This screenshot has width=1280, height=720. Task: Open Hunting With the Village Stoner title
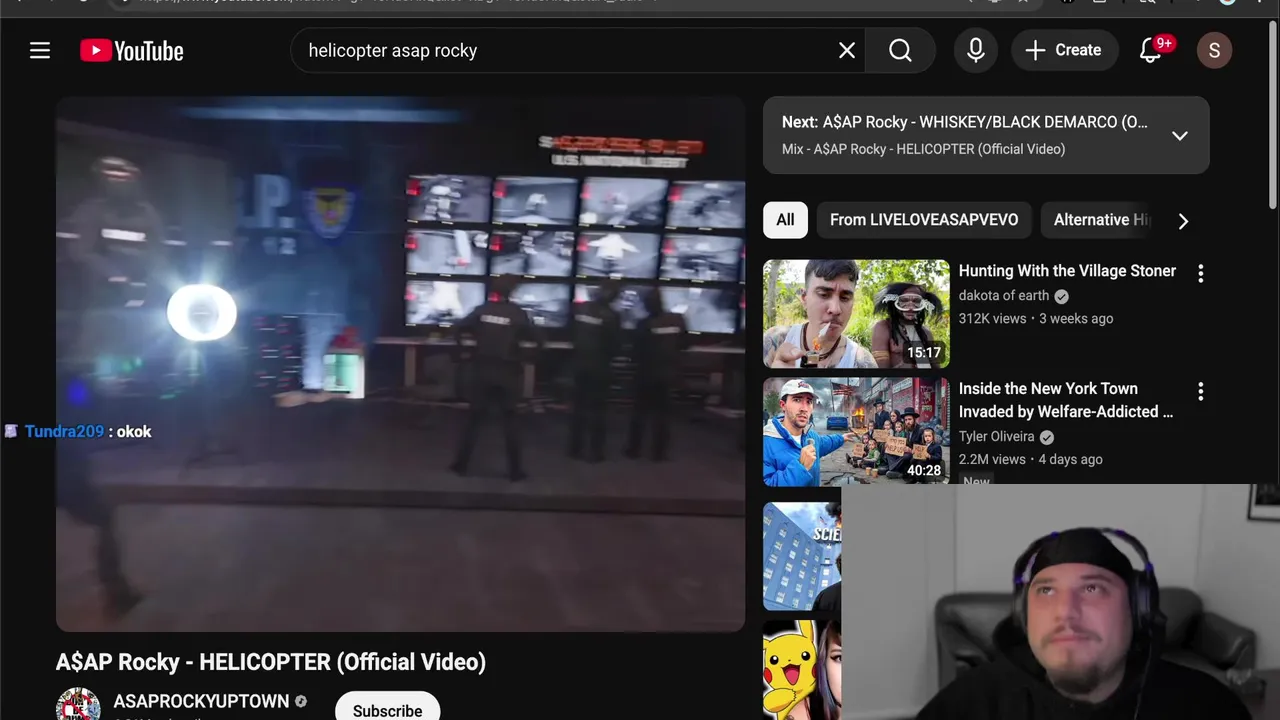(1067, 271)
